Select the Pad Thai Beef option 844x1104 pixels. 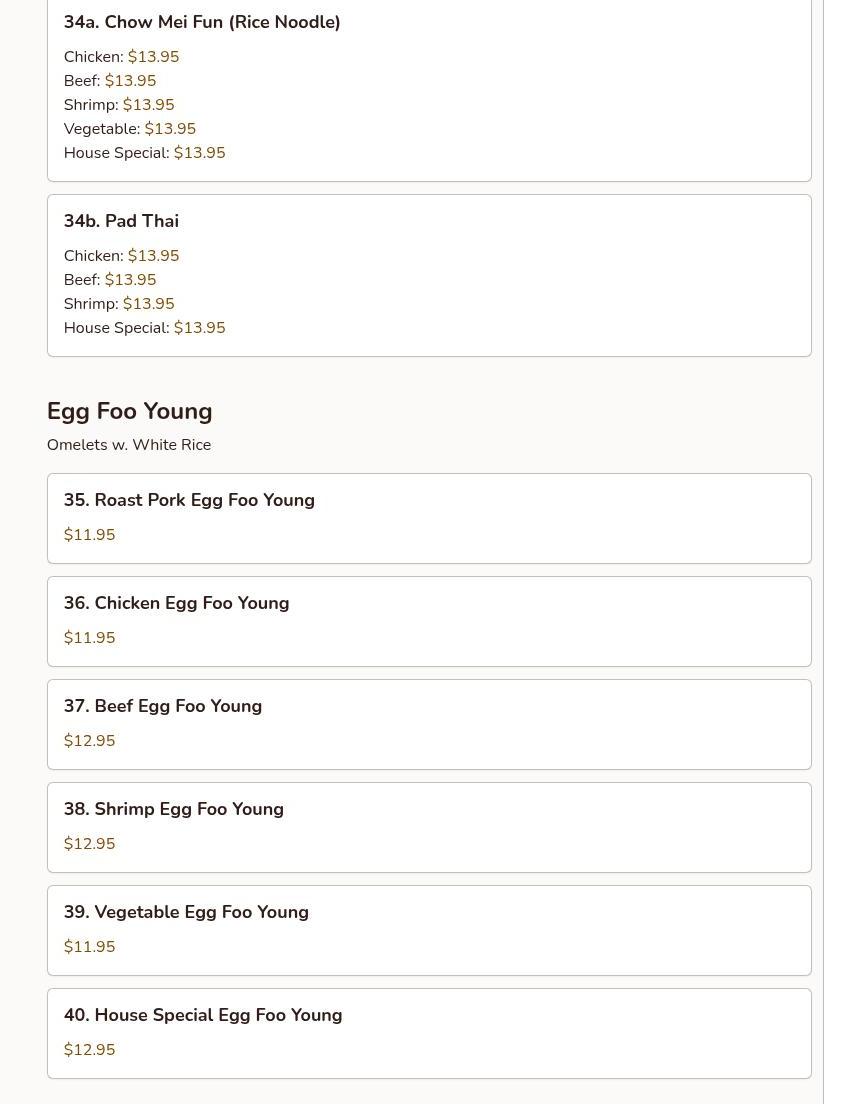pos(110,280)
